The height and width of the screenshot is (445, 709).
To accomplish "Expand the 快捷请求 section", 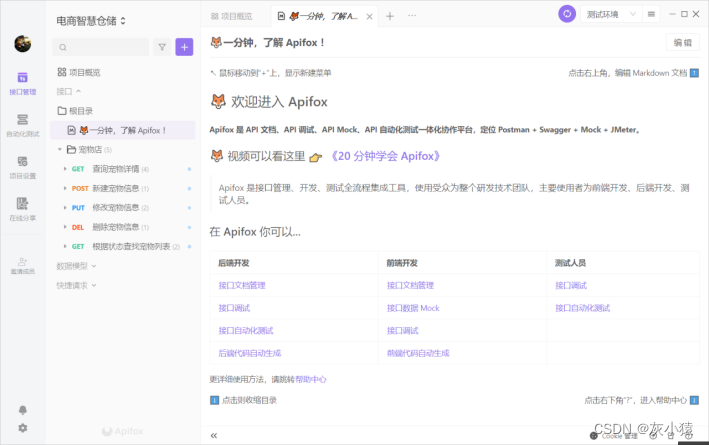I will 76,285.
